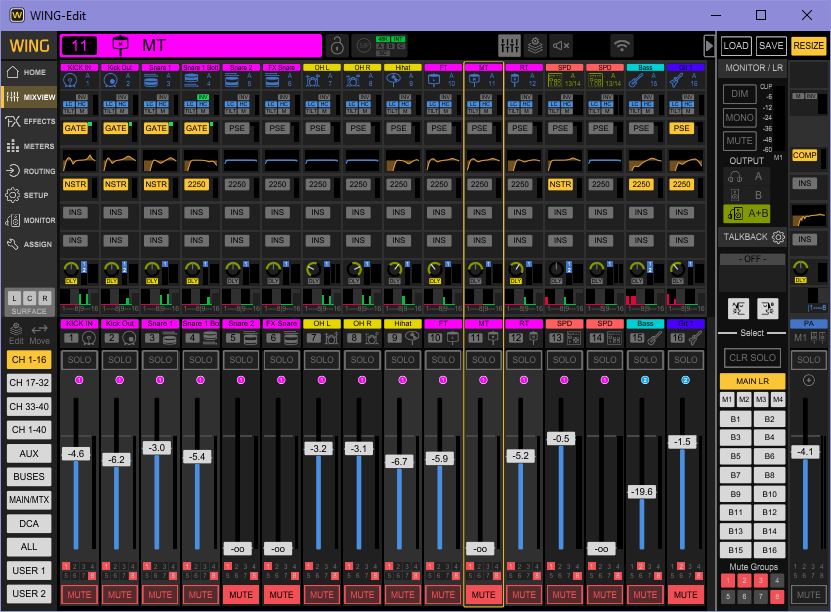Click the Wi-Fi connection icon
The width and height of the screenshot is (831, 612).
coord(622,45)
